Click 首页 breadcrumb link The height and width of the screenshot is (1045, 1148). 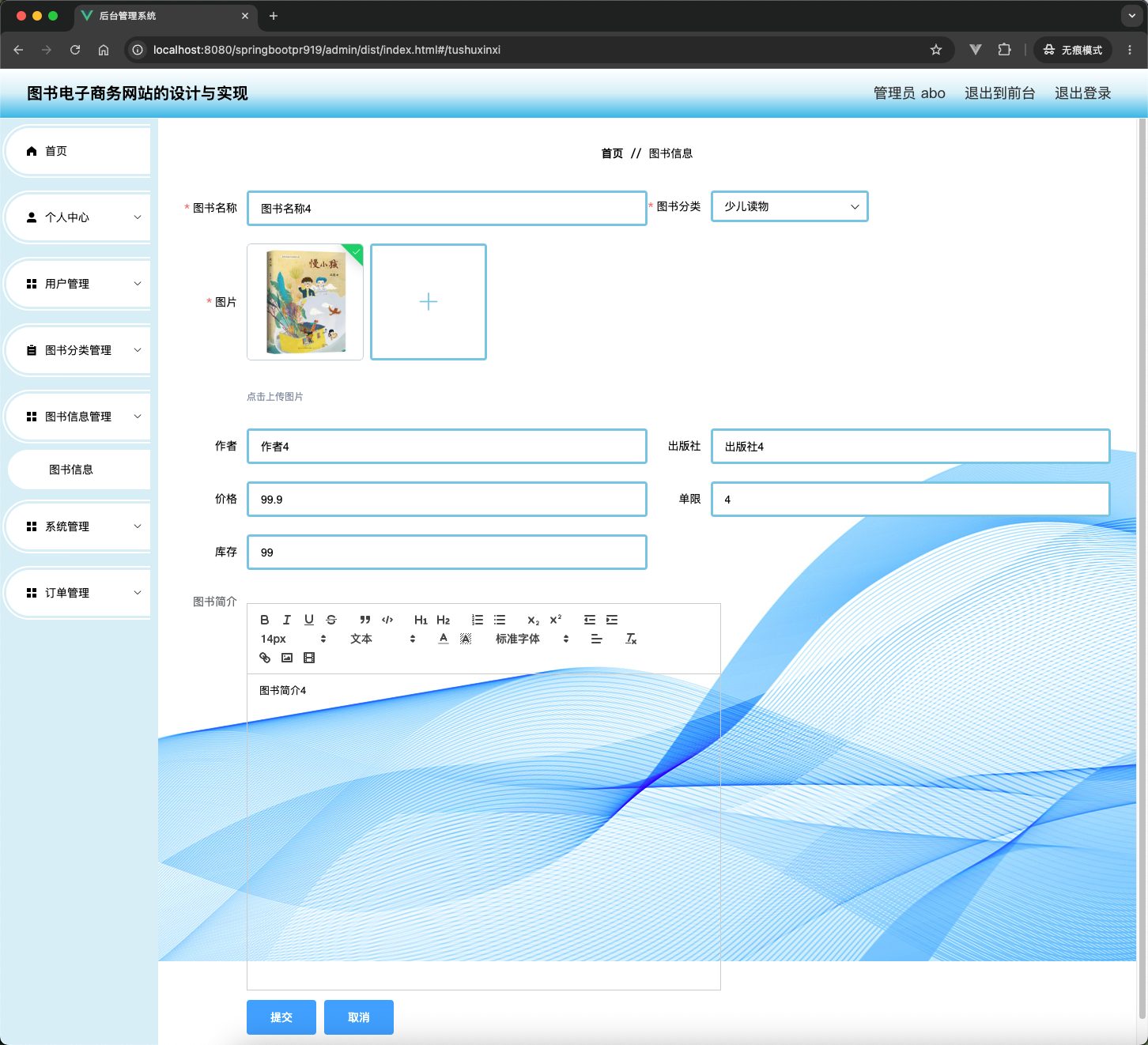pos(612,153)
